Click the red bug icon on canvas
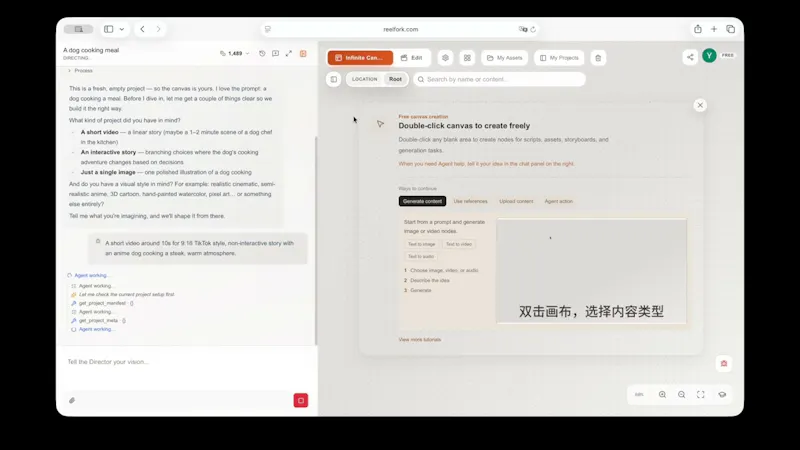The height and width of the screenshot is (450, 800). pos(723,363)
